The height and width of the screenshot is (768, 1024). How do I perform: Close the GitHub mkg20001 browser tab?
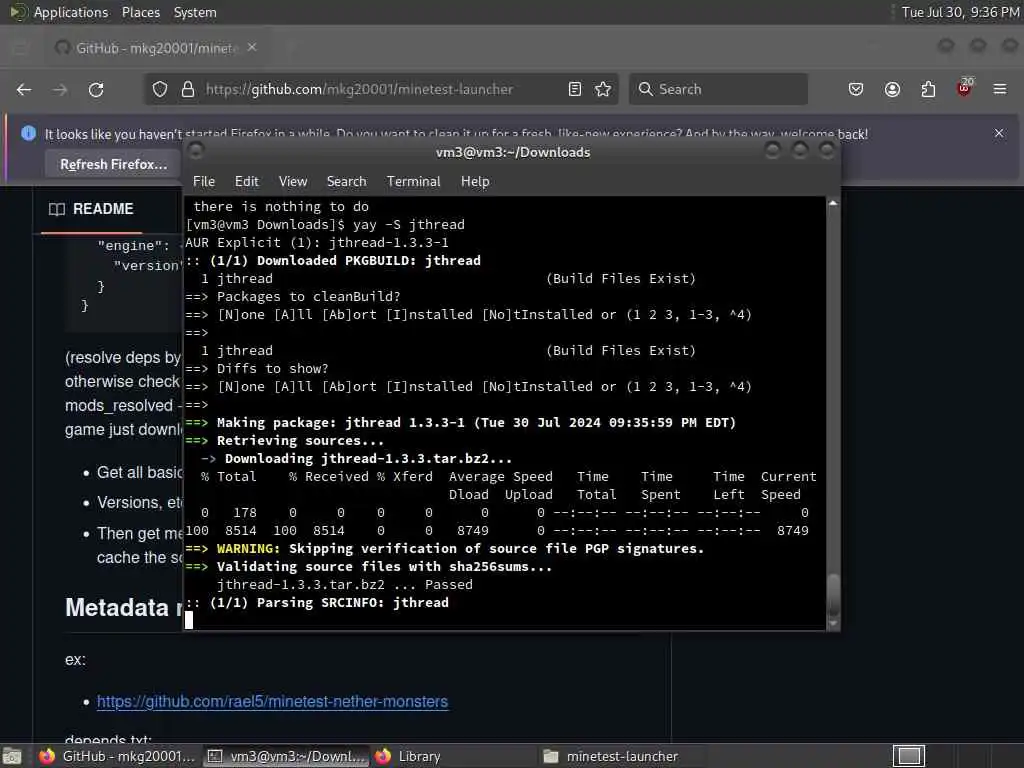pos(252,48)
